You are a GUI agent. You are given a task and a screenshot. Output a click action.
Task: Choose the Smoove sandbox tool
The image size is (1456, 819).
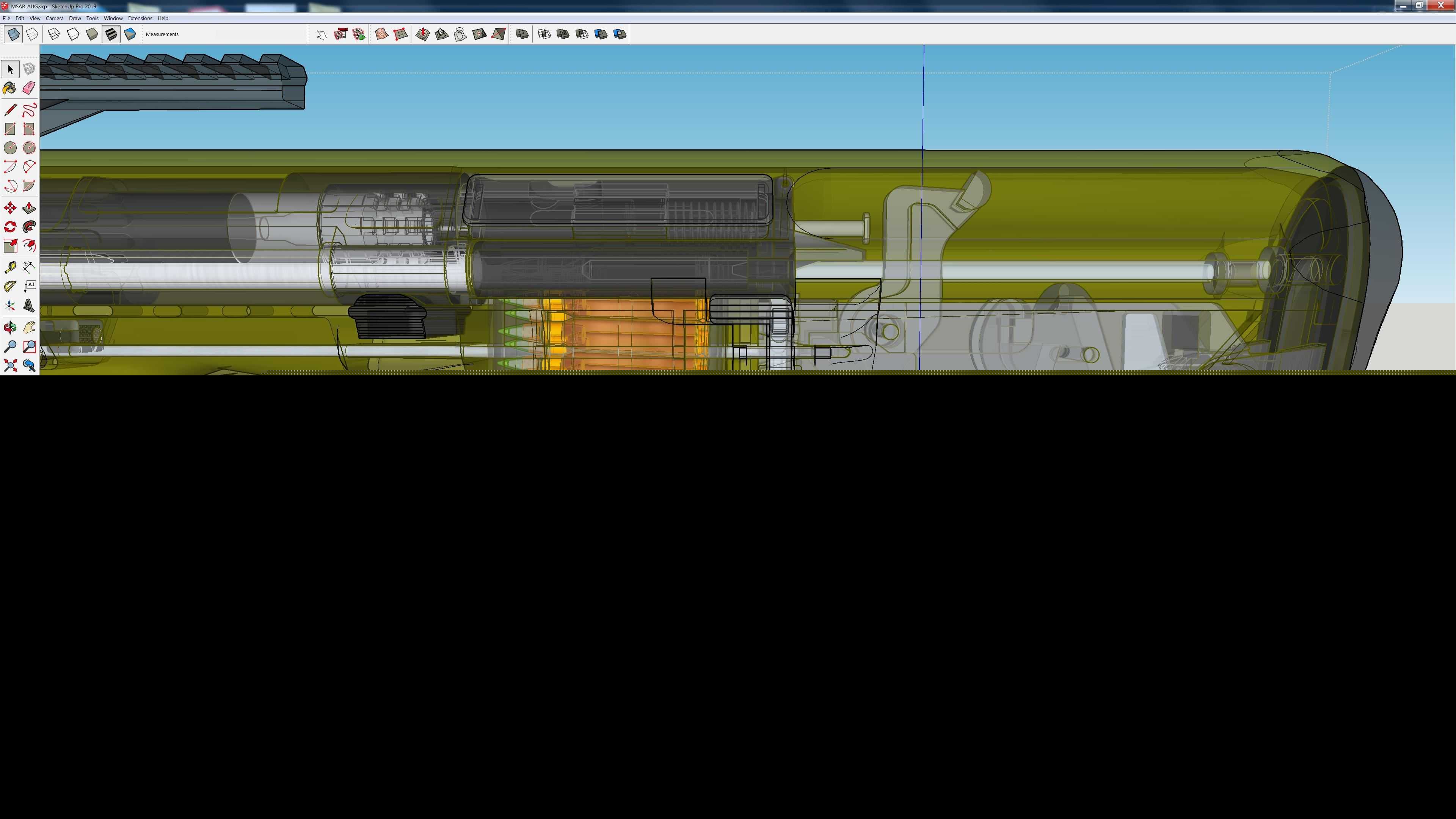423,35
